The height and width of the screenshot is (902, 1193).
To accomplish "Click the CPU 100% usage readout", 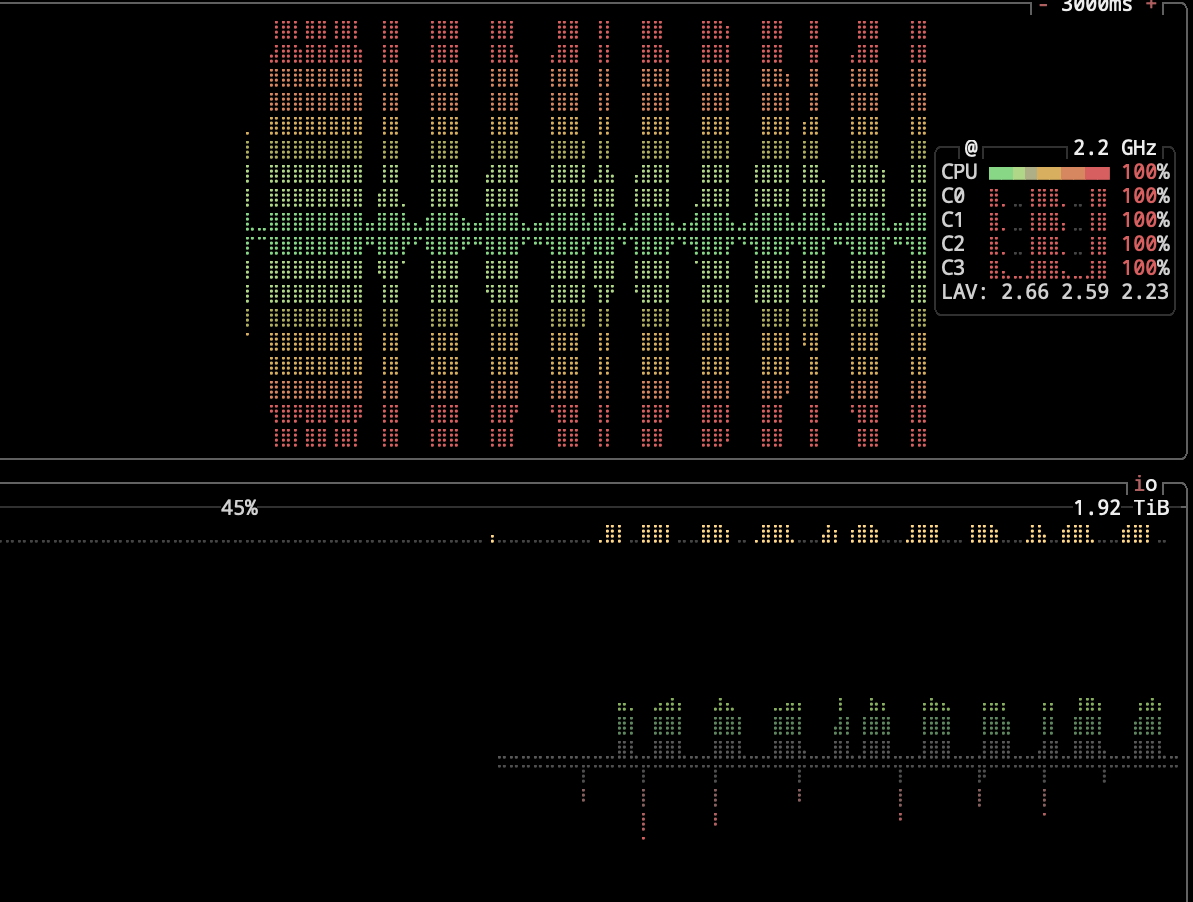I will [x=1146, y=172].
